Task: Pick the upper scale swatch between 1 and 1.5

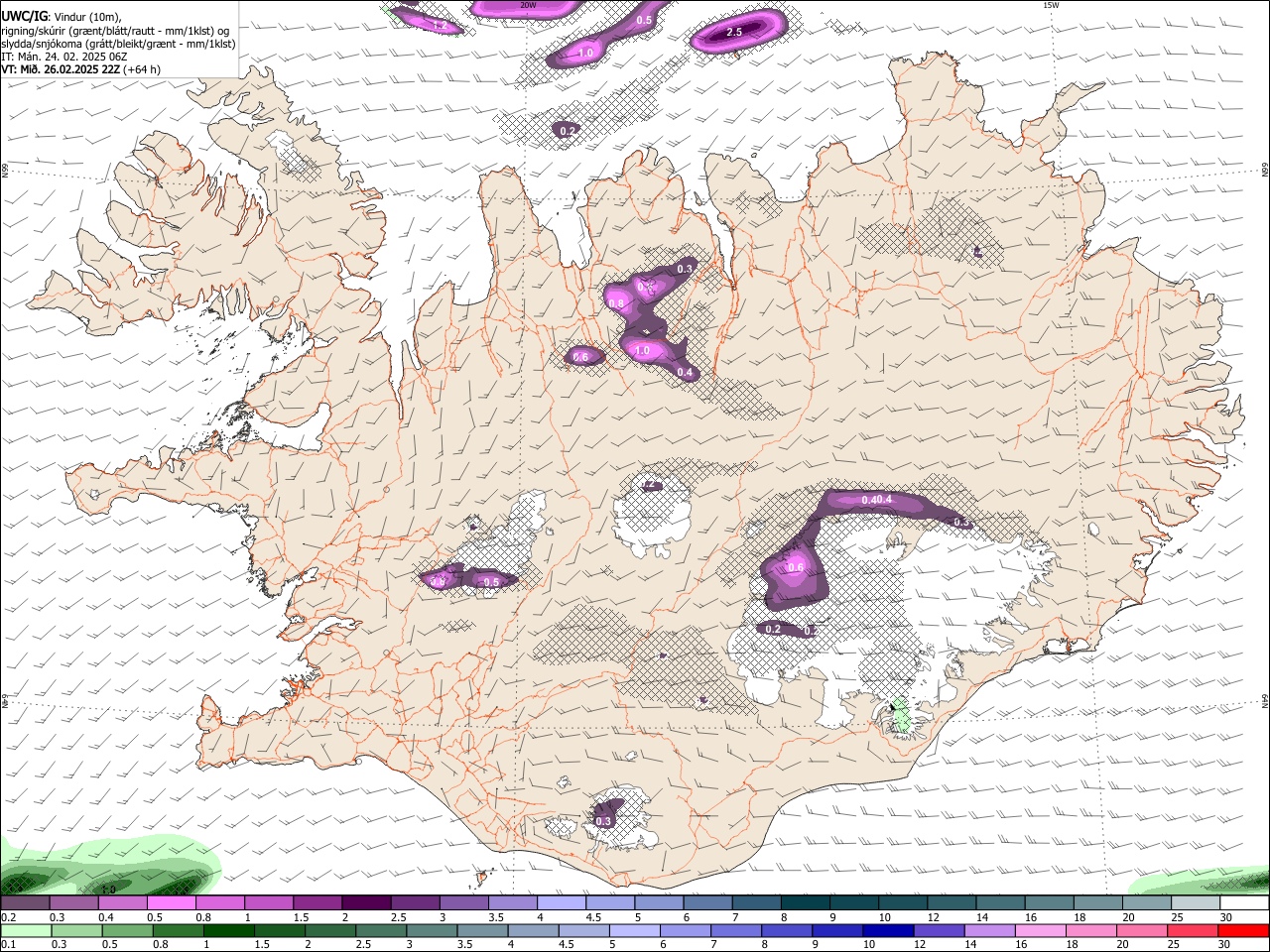Action: click(x=268, y=903)
